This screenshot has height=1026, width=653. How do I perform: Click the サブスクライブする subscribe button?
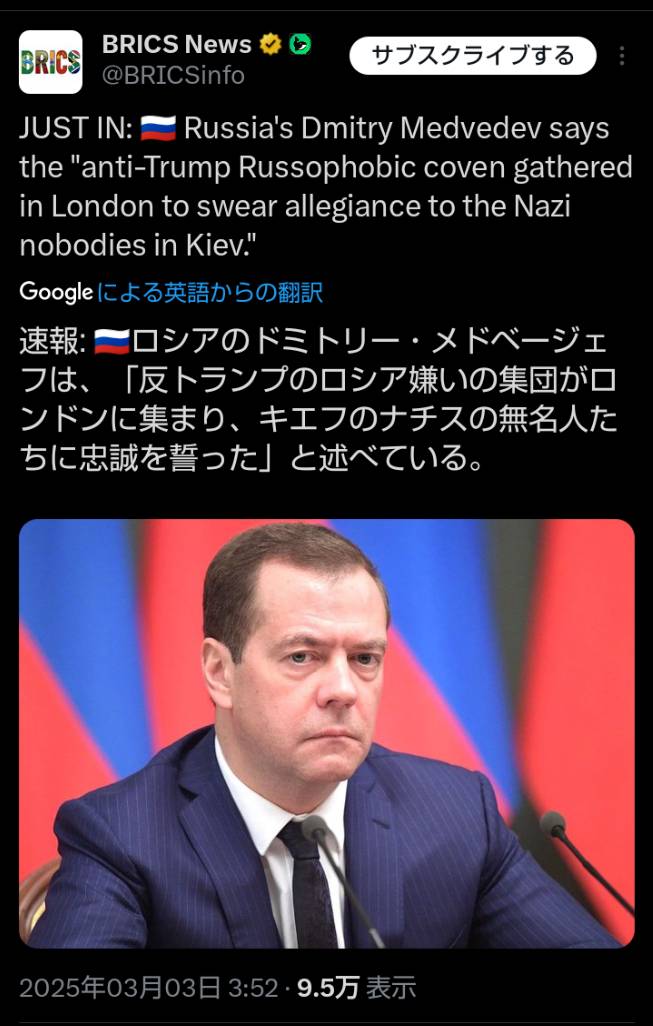(472, 56)
